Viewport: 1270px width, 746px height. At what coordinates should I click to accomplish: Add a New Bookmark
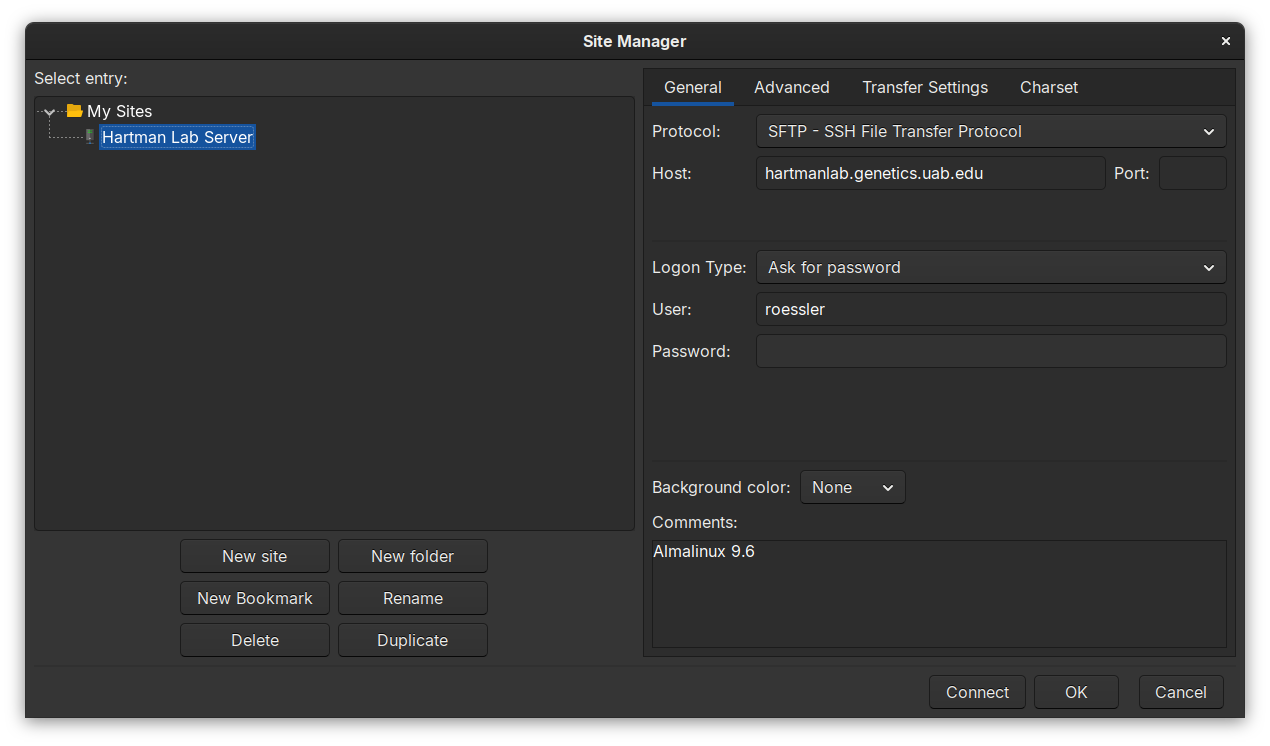[254, 598]
